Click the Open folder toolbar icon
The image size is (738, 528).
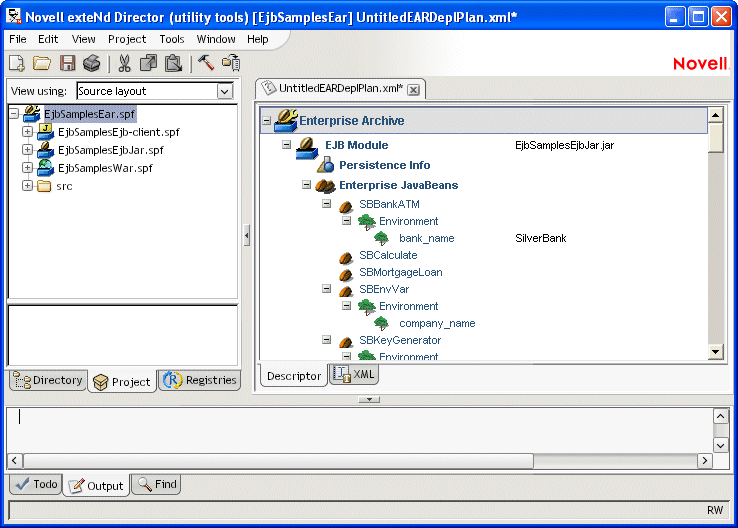[42, 63]
